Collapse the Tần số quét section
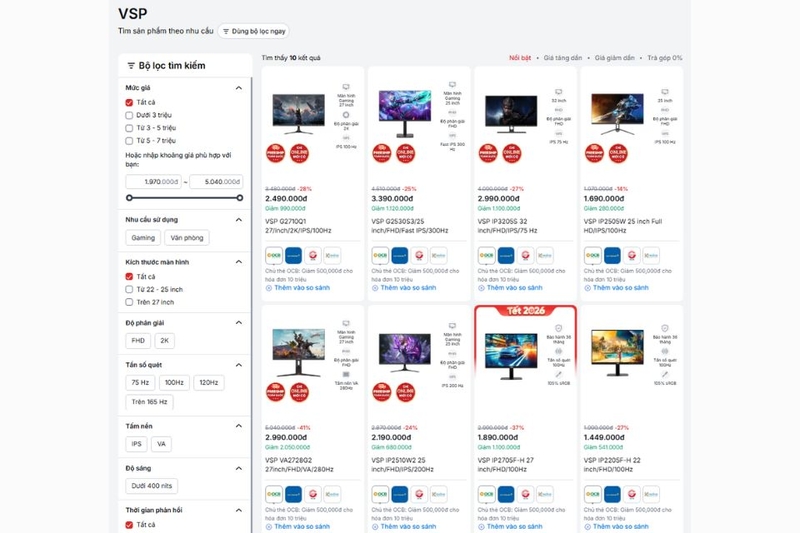This screenshot has height=533, width=800. pyautogui.click(x=238, y=365)
